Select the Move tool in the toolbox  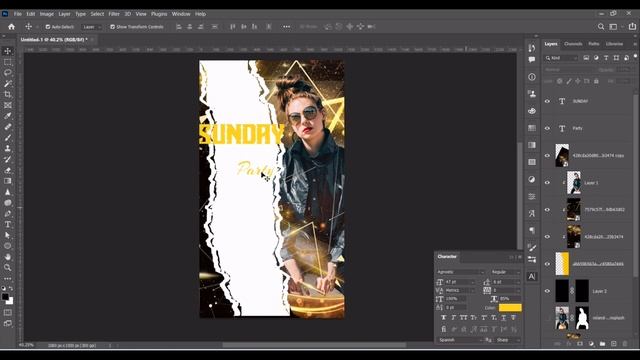coord(8,51)
